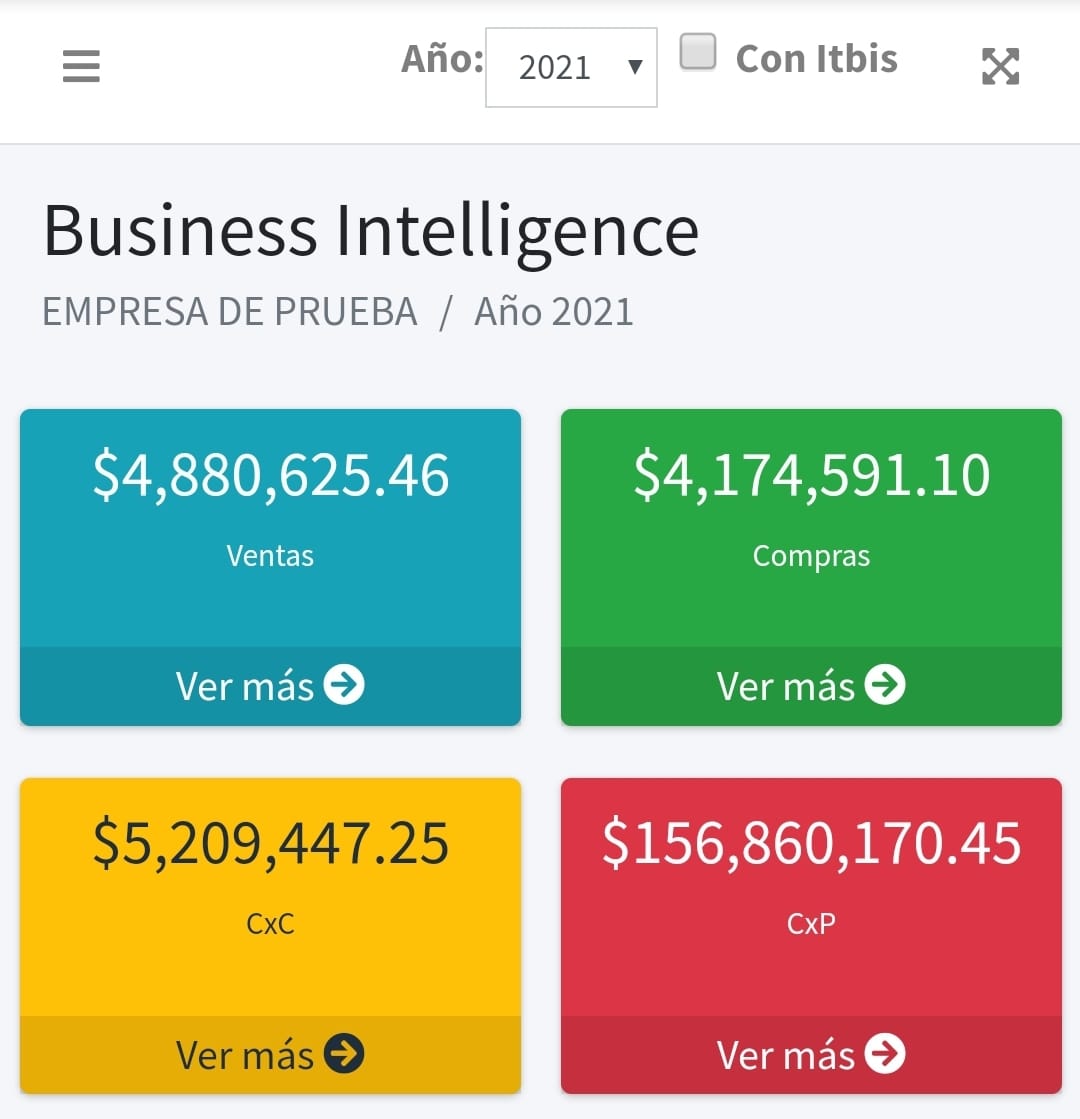Toggle fullscreen with the expand arrows icon
Screen dimensions: 1080x1119
tap(1000, 66)
